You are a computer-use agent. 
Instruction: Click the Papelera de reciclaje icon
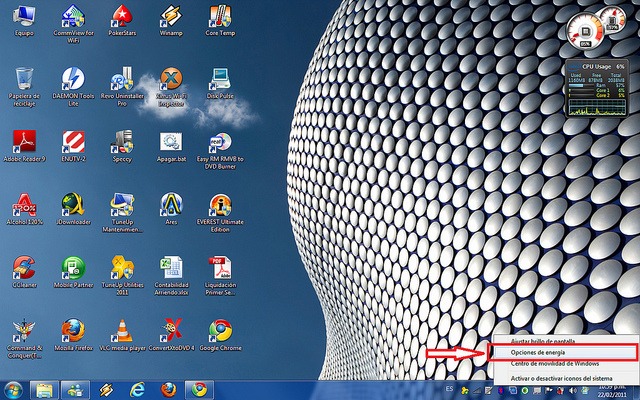click(23, 80)
